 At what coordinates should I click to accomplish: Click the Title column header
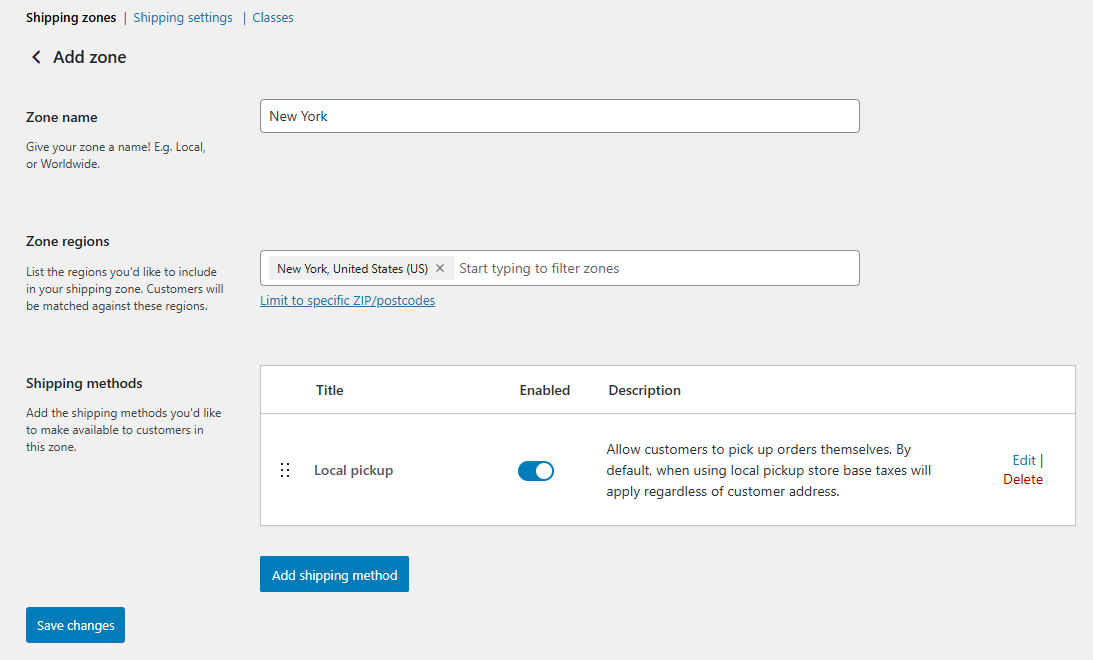(x=329, y=390)
